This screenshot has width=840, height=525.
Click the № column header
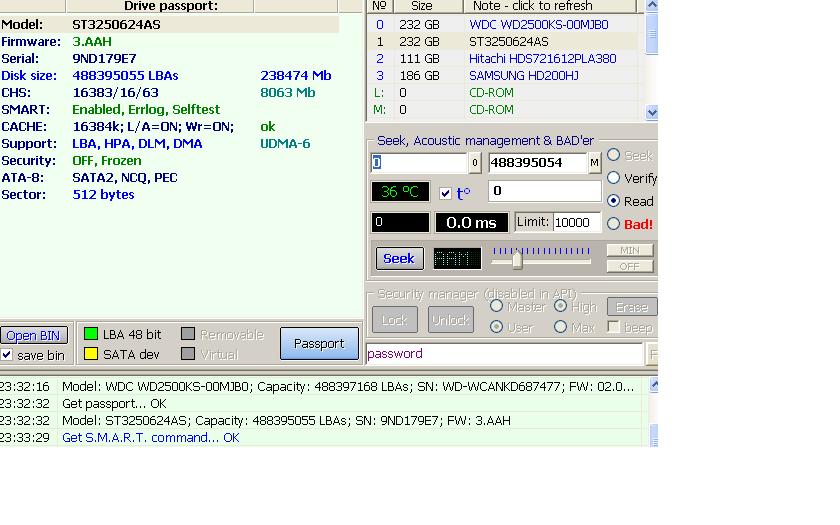coord(380,6)
